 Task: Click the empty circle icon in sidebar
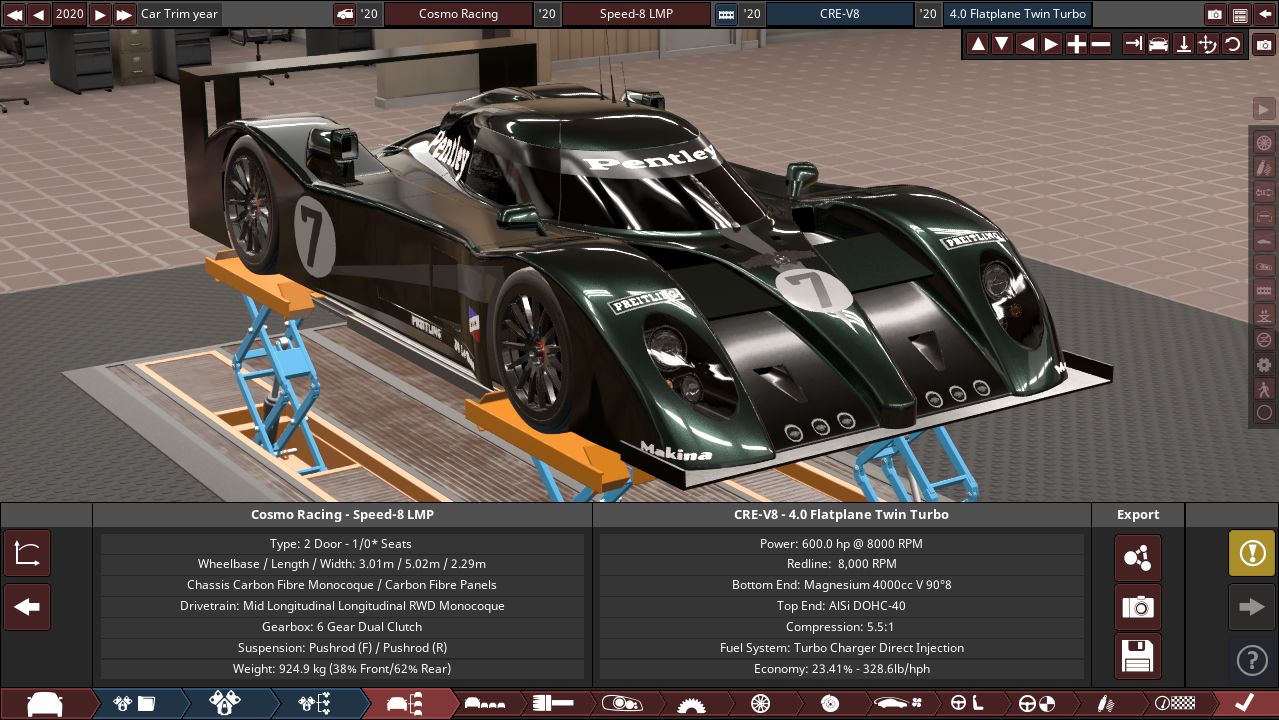(1264, 412)
